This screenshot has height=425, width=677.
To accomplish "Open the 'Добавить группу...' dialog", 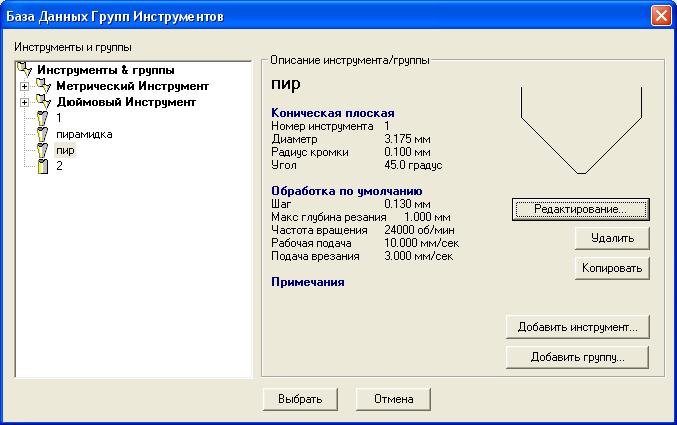I will pos(578,357).
